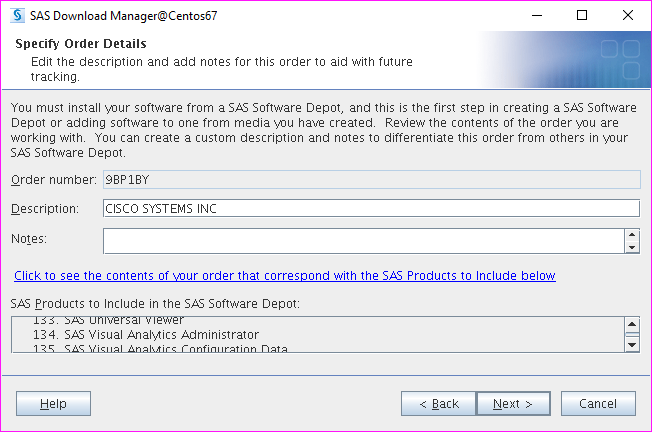652x432 pixels.
Task: Focus the Notes text area
Action: pos(363,241)
